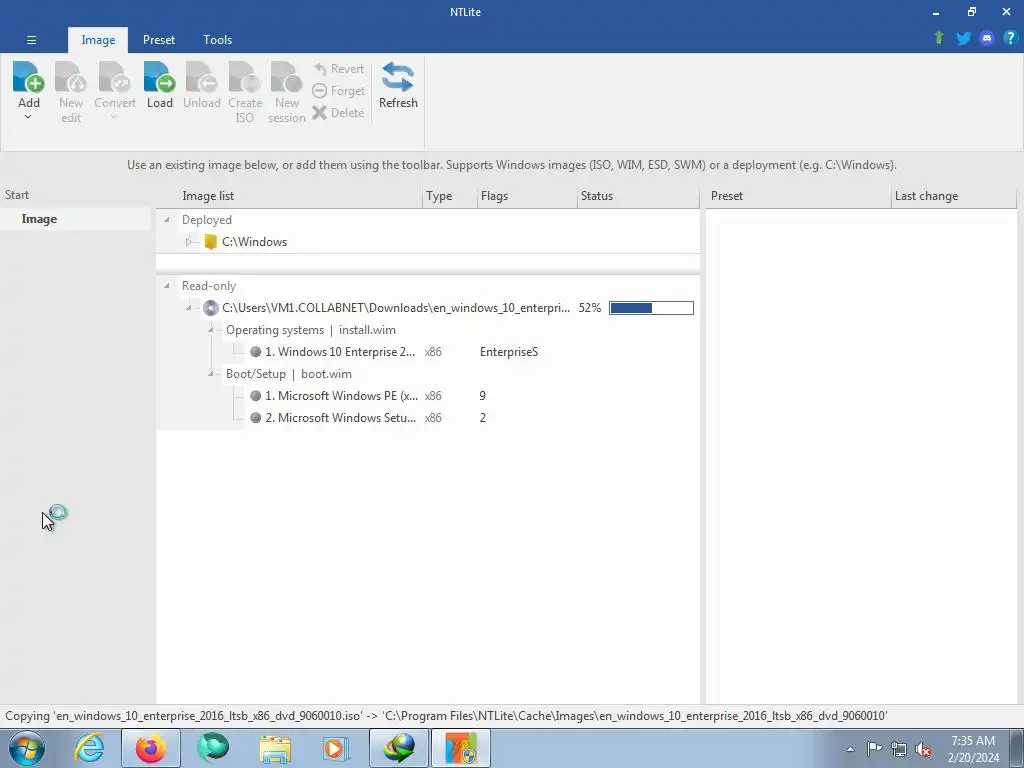The width and height of the screenshot is (1024, 768).
Task: Collapse Operating systems install.wim node
Action: (x=211, y=330)
